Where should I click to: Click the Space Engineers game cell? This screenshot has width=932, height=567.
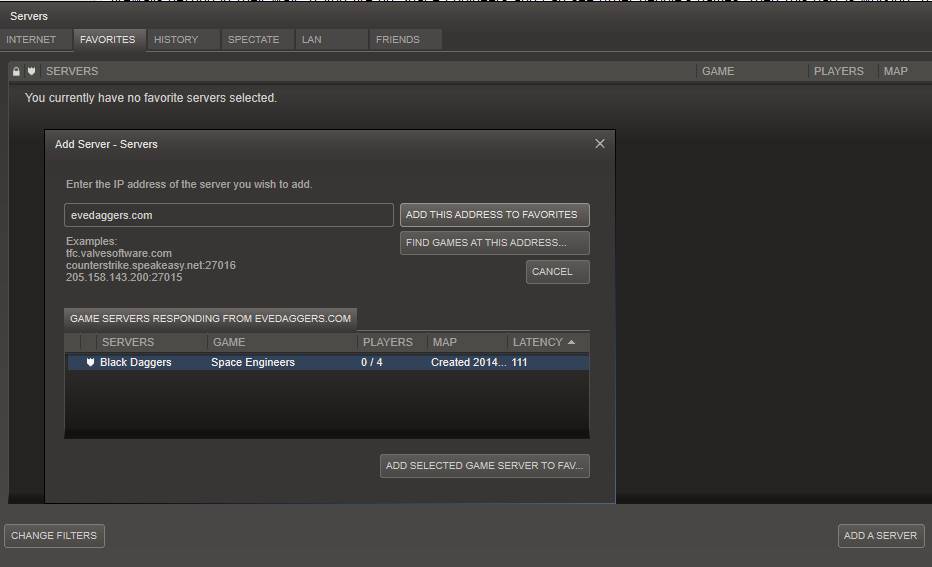click(253, 362)
